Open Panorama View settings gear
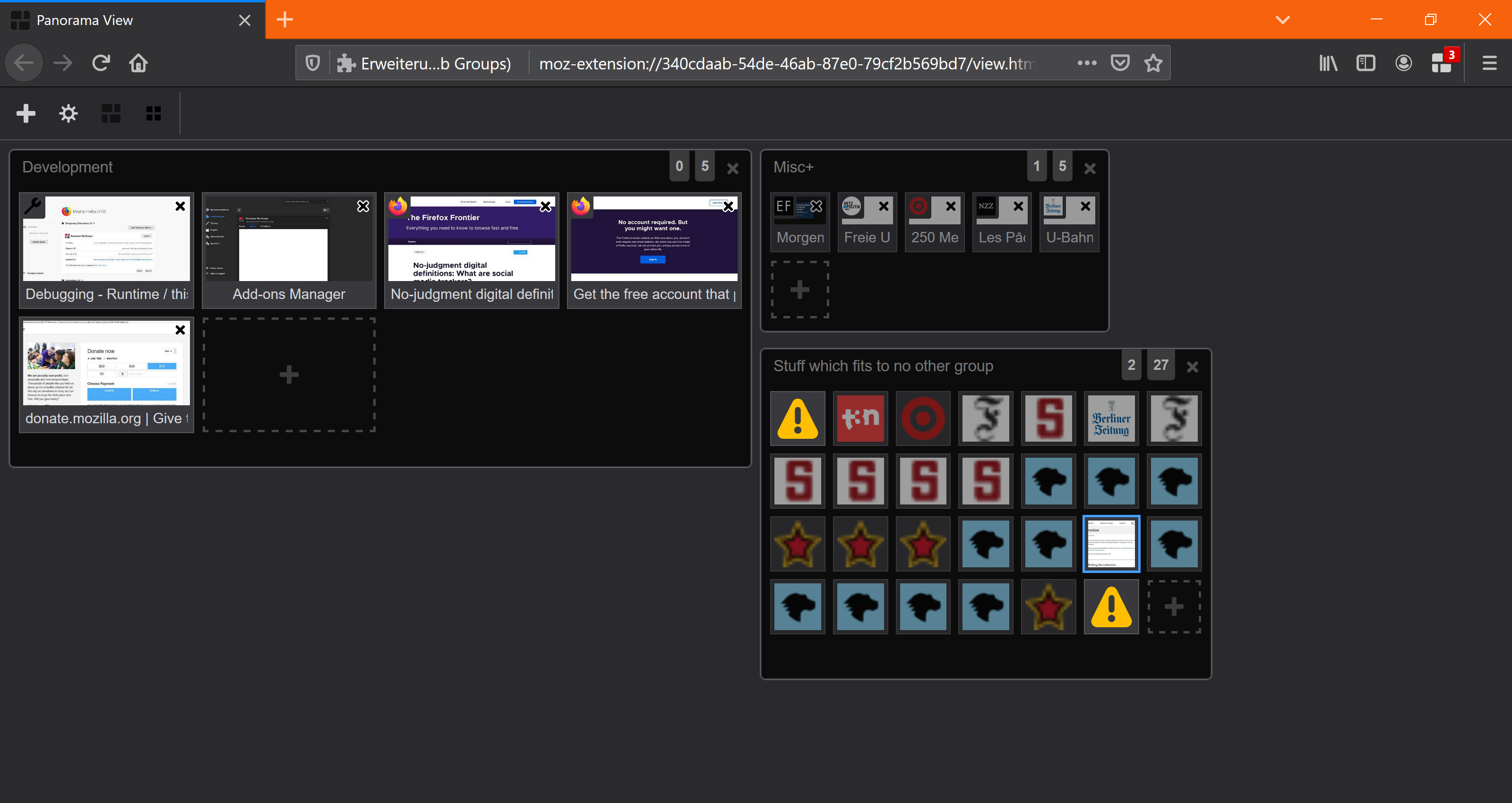 click(68, 113)
